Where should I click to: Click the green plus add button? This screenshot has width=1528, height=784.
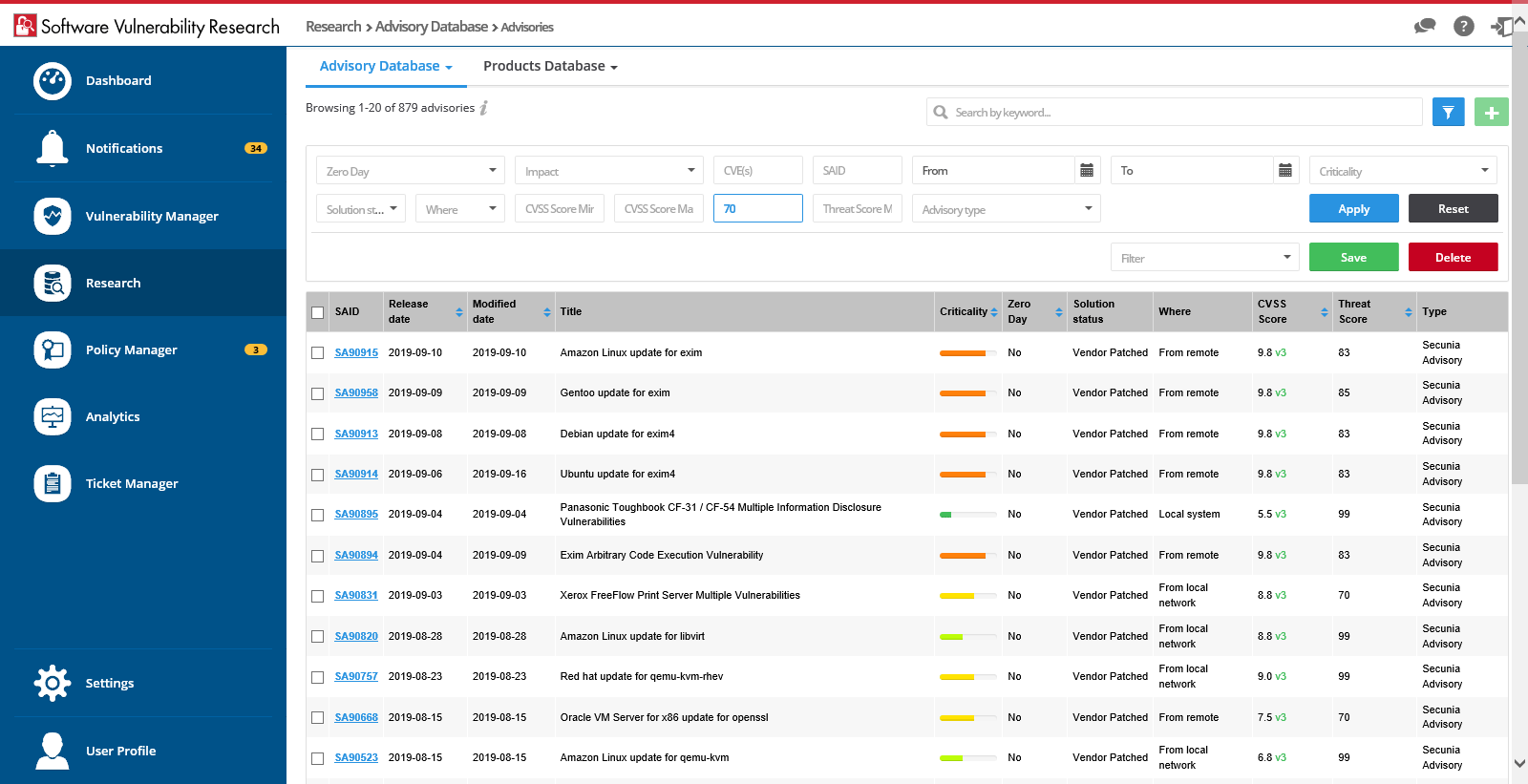click(1491, 113)
